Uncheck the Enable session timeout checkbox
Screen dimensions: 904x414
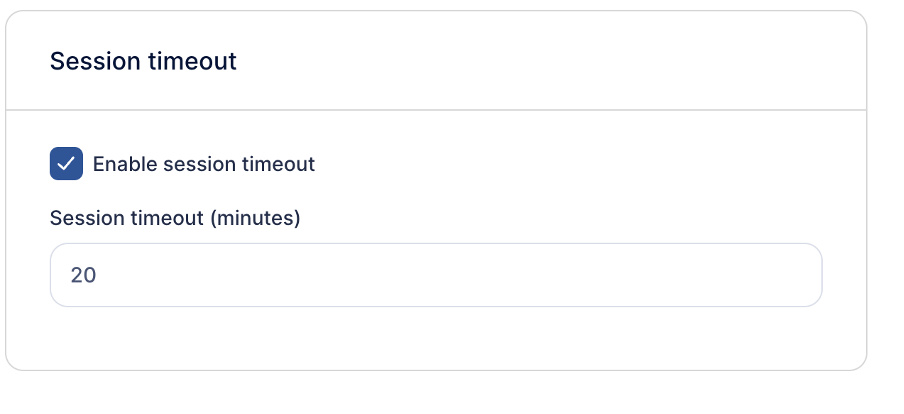click(66, 164)
